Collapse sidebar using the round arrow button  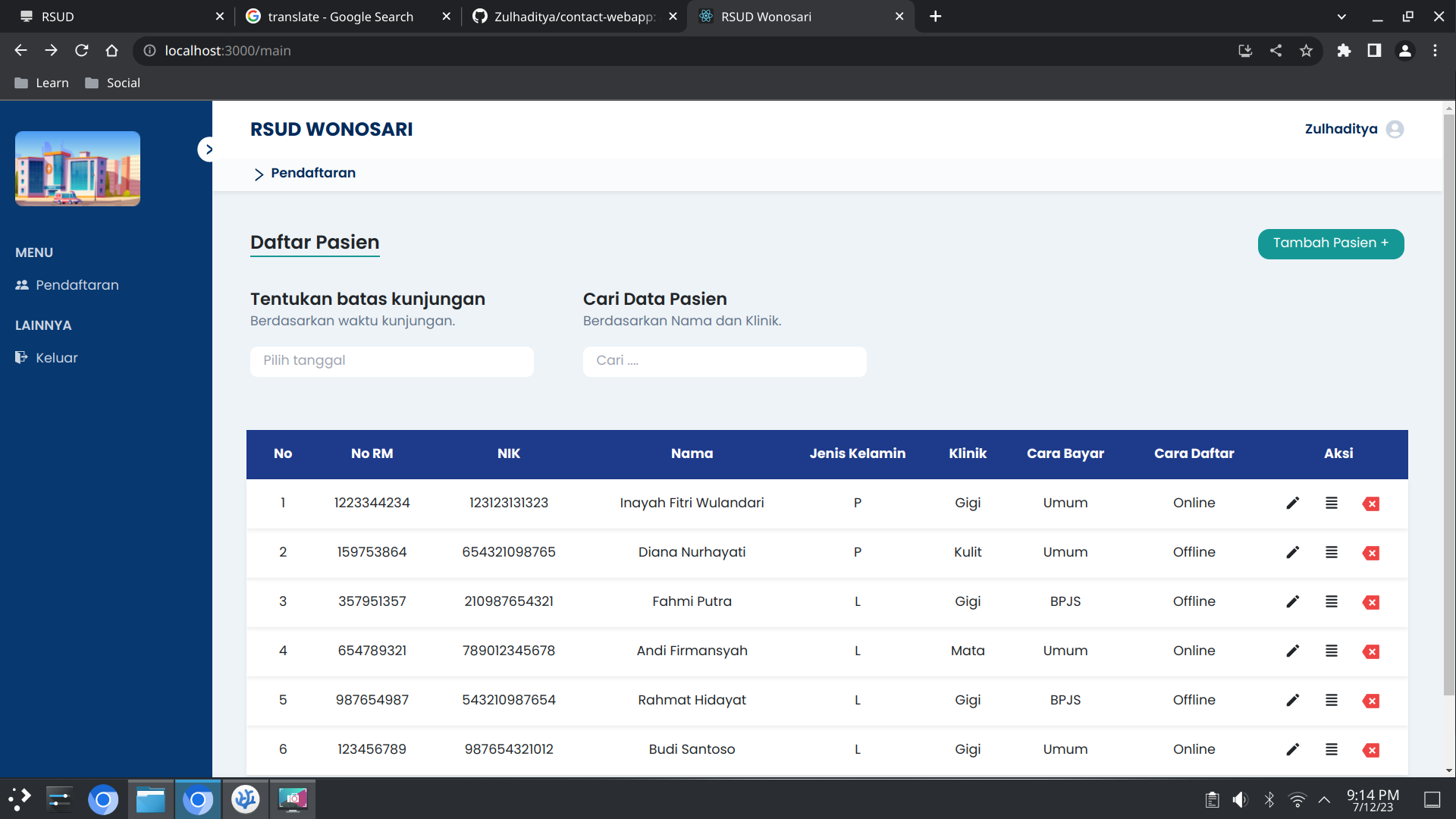pyautogui.click(x=207, y=149)
